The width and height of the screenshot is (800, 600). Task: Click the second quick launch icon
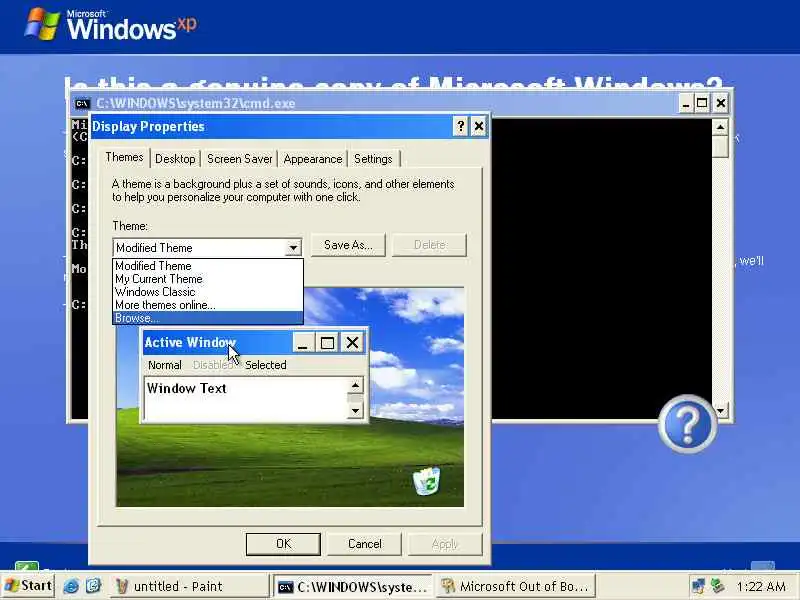click(93, 586)
